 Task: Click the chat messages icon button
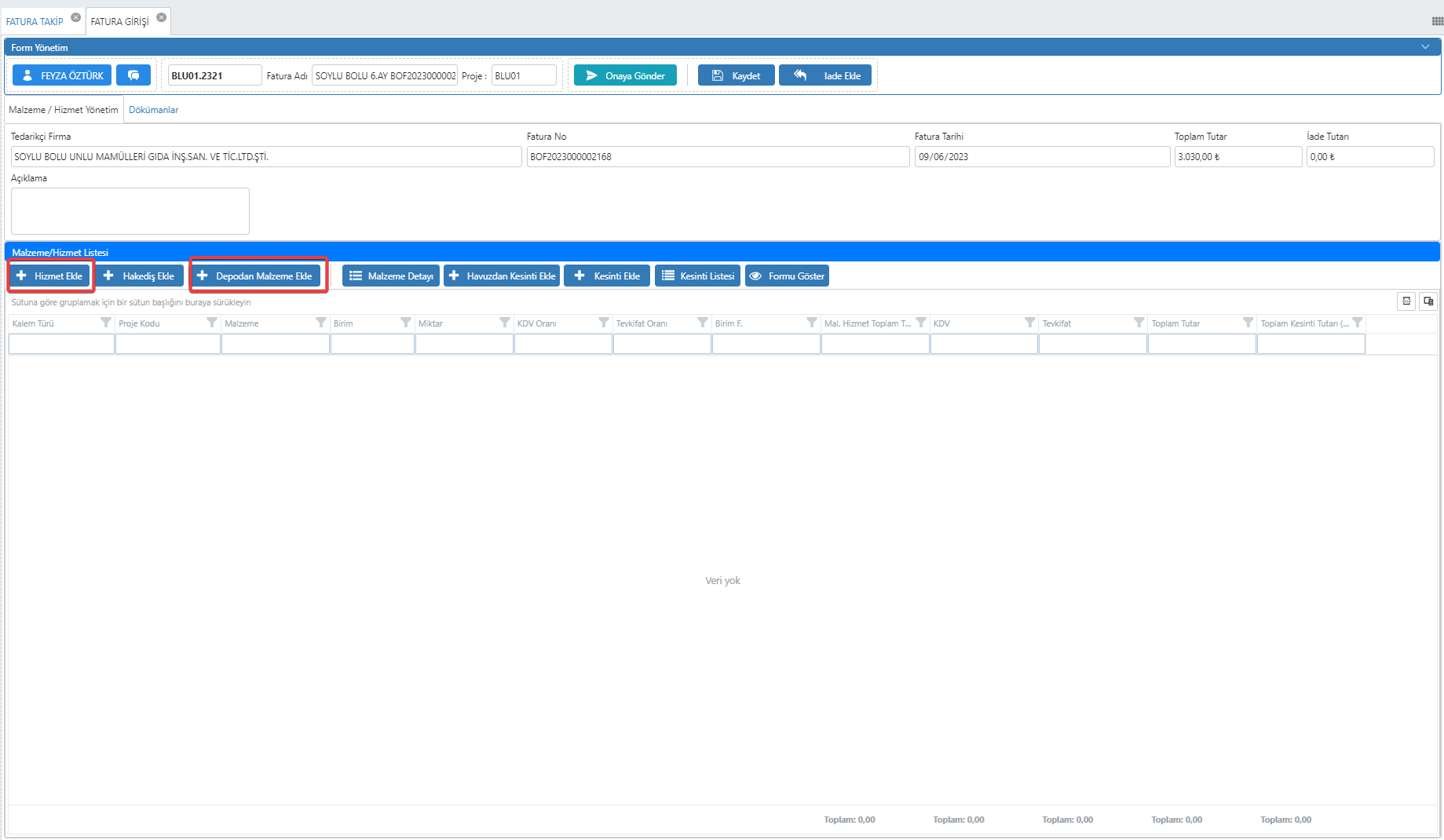click(x=133, y=75)
